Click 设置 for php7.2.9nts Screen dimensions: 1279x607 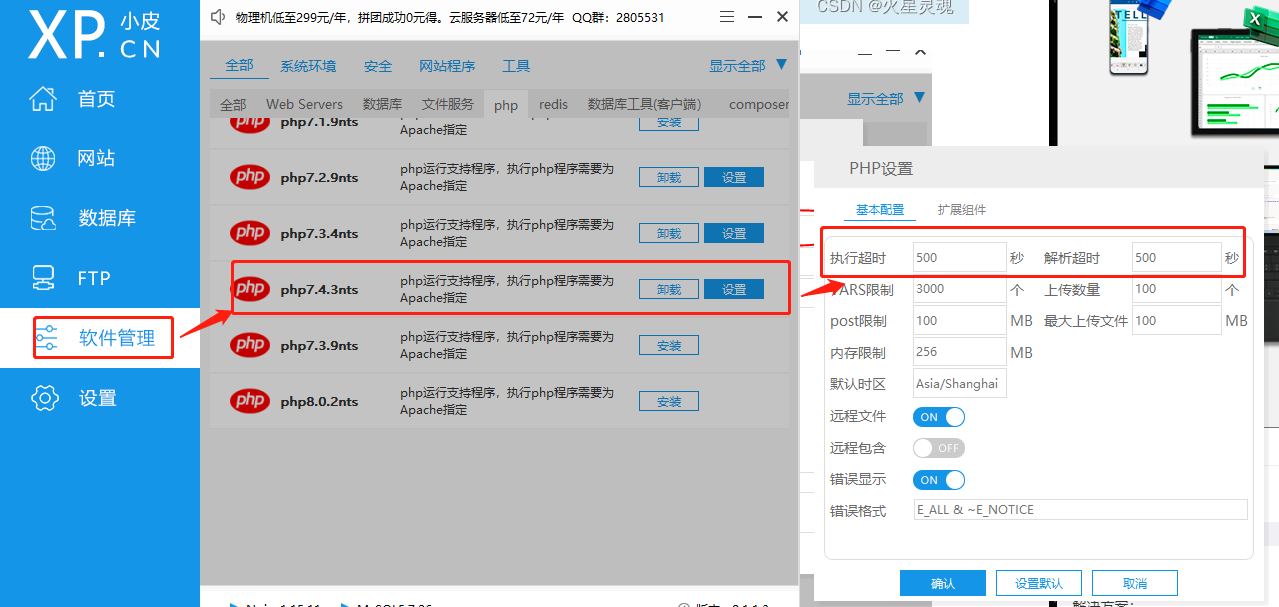[x=734, y=177]
